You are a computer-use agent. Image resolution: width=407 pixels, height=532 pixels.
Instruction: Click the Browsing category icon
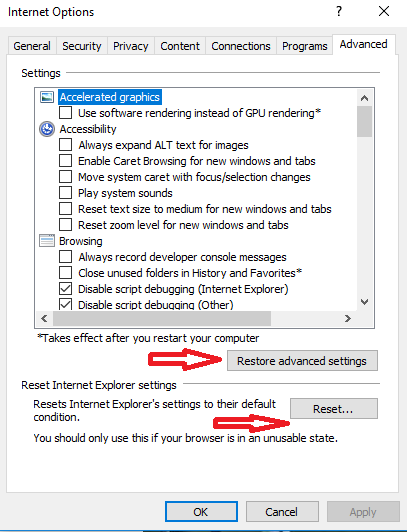point(47,241)
